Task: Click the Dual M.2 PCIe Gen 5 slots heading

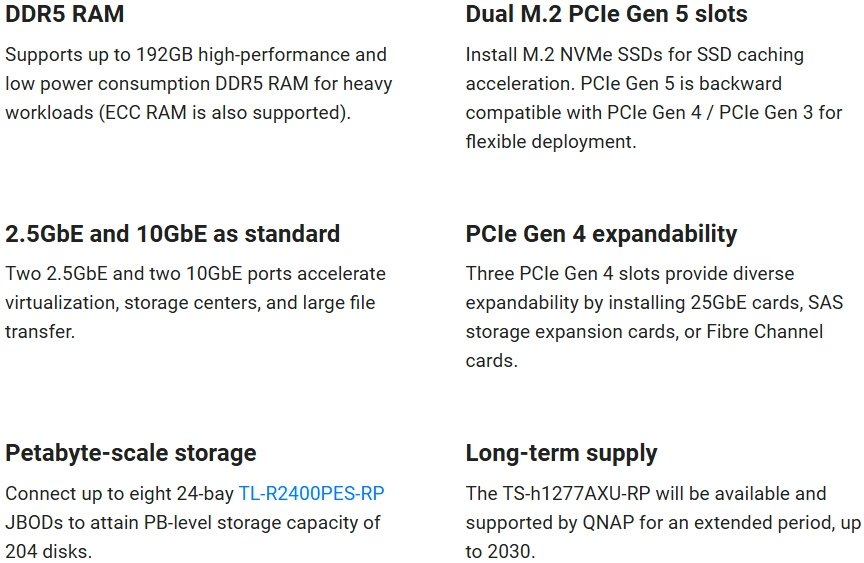Action: click(606, 14)
